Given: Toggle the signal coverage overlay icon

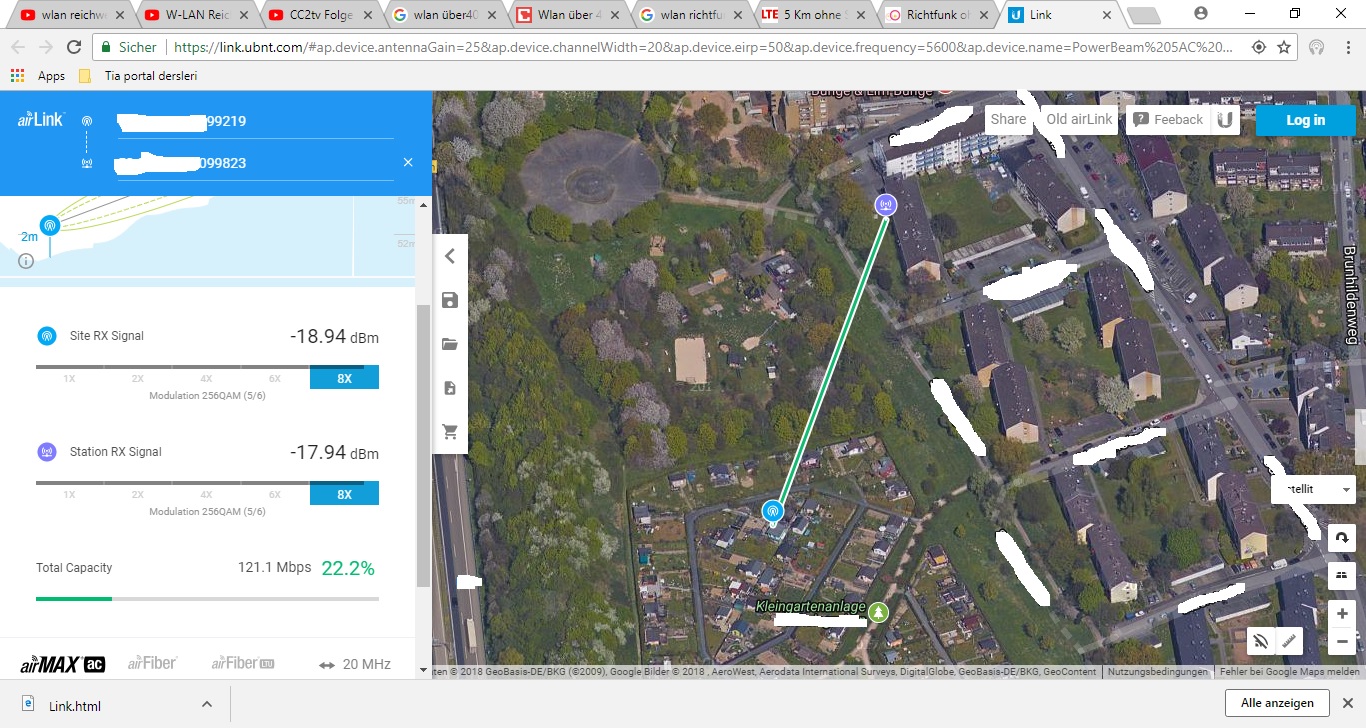Looking at the screenshot, I should [x=1261, y=641].
